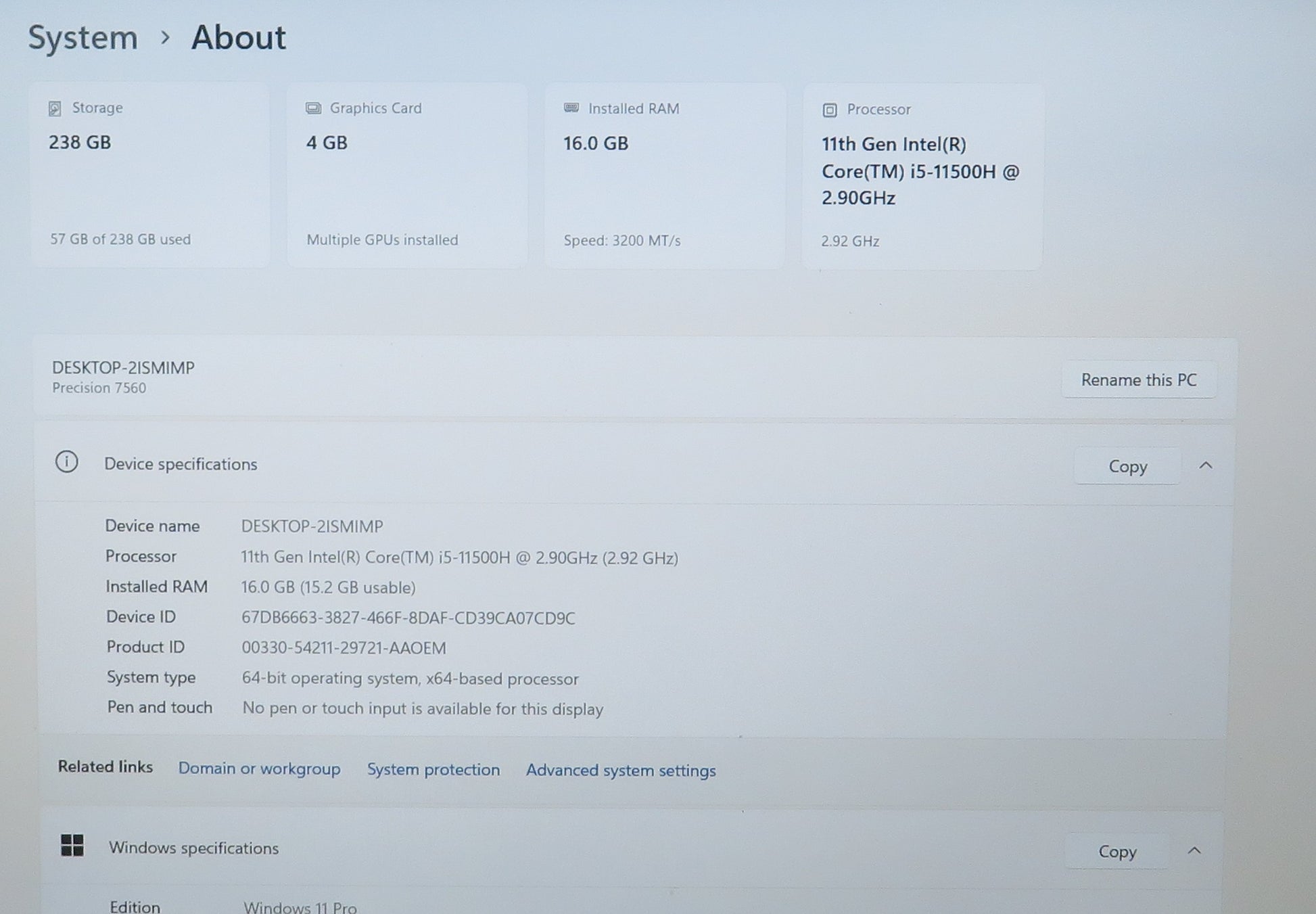The height and width of the screenshot is (914, 1316).
Task: Open System protection link
Action: [x=433, y=769]
